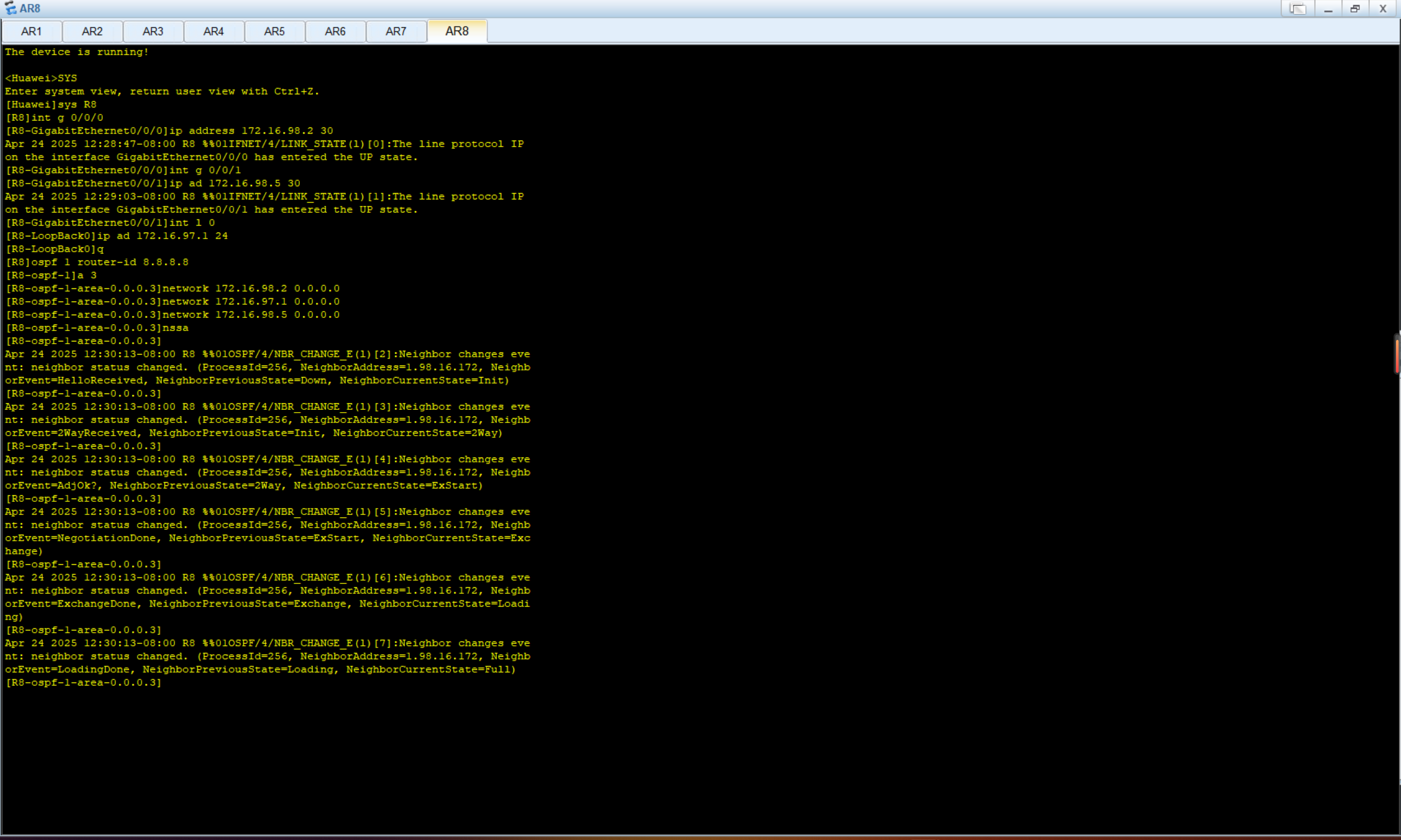Click the active AR8 tab
Image resolution: width=1401 pixels, height=840 pixels.
click(457, 31)
